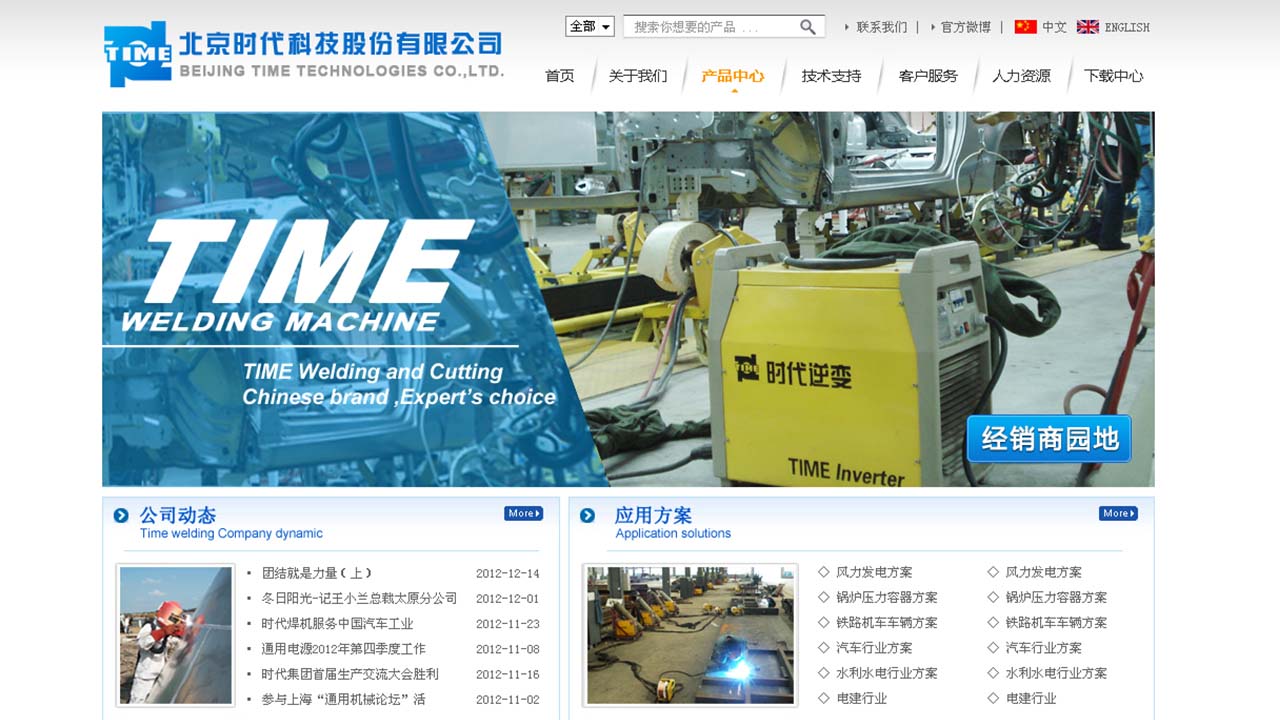Open 产品中心 menu item
Screen dimensions: 1280x720
point(733,76)
